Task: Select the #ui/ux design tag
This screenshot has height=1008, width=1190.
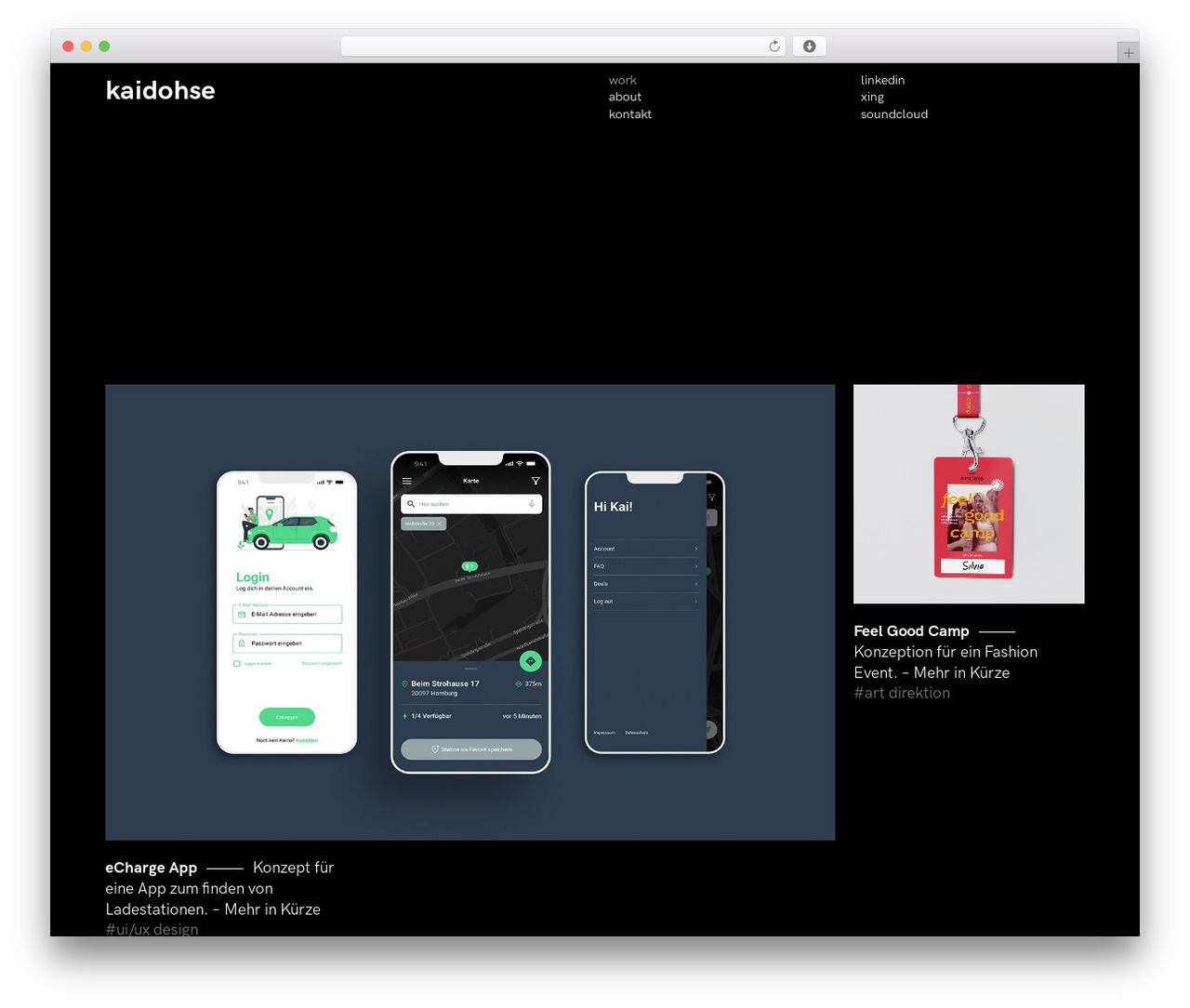Action: 152,929
